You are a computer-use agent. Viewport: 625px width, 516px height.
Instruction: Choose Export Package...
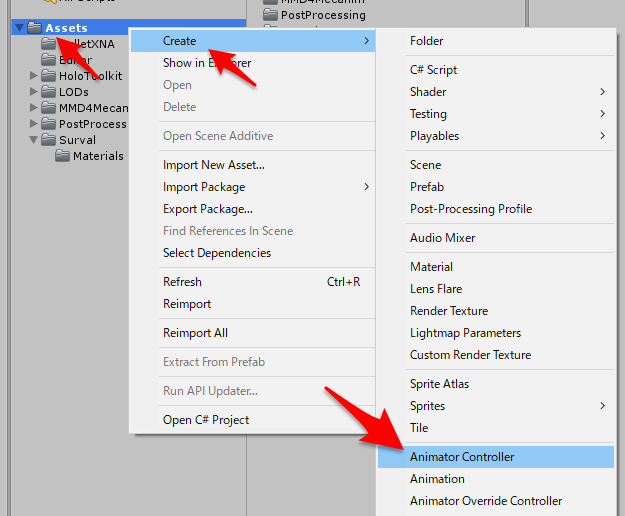coord(253,209)
